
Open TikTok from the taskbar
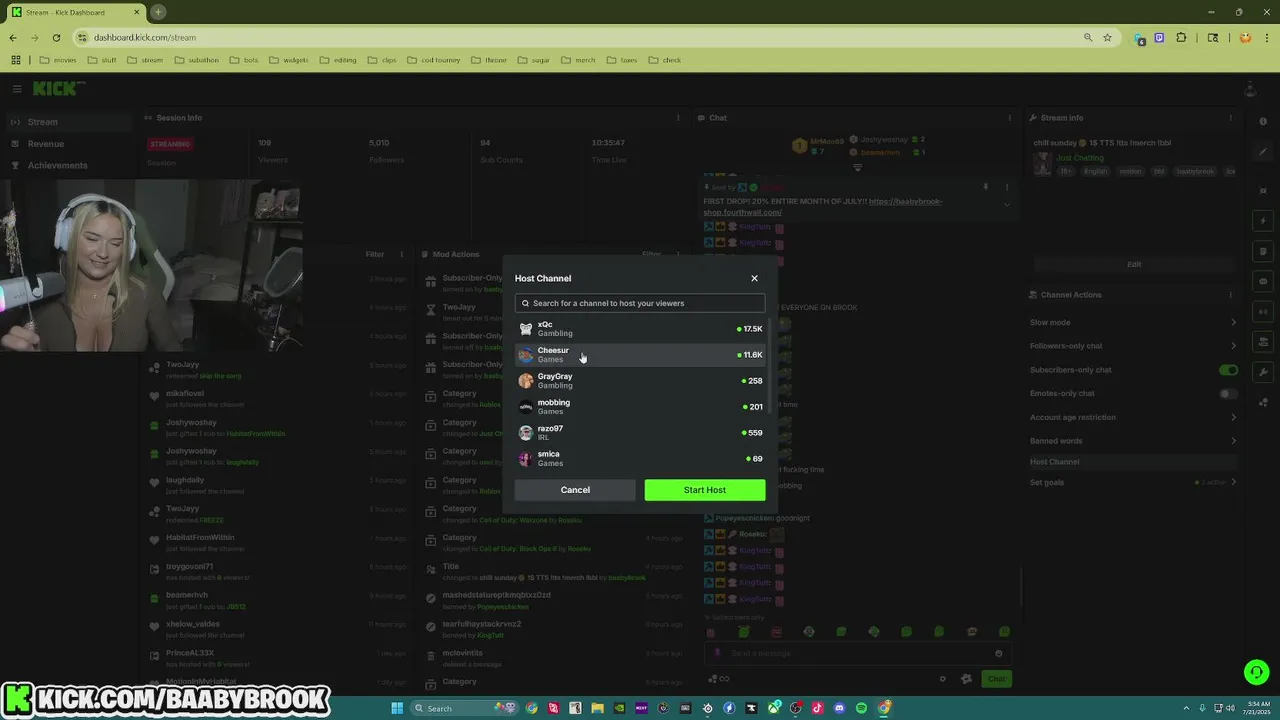click(x=817, y=708)
